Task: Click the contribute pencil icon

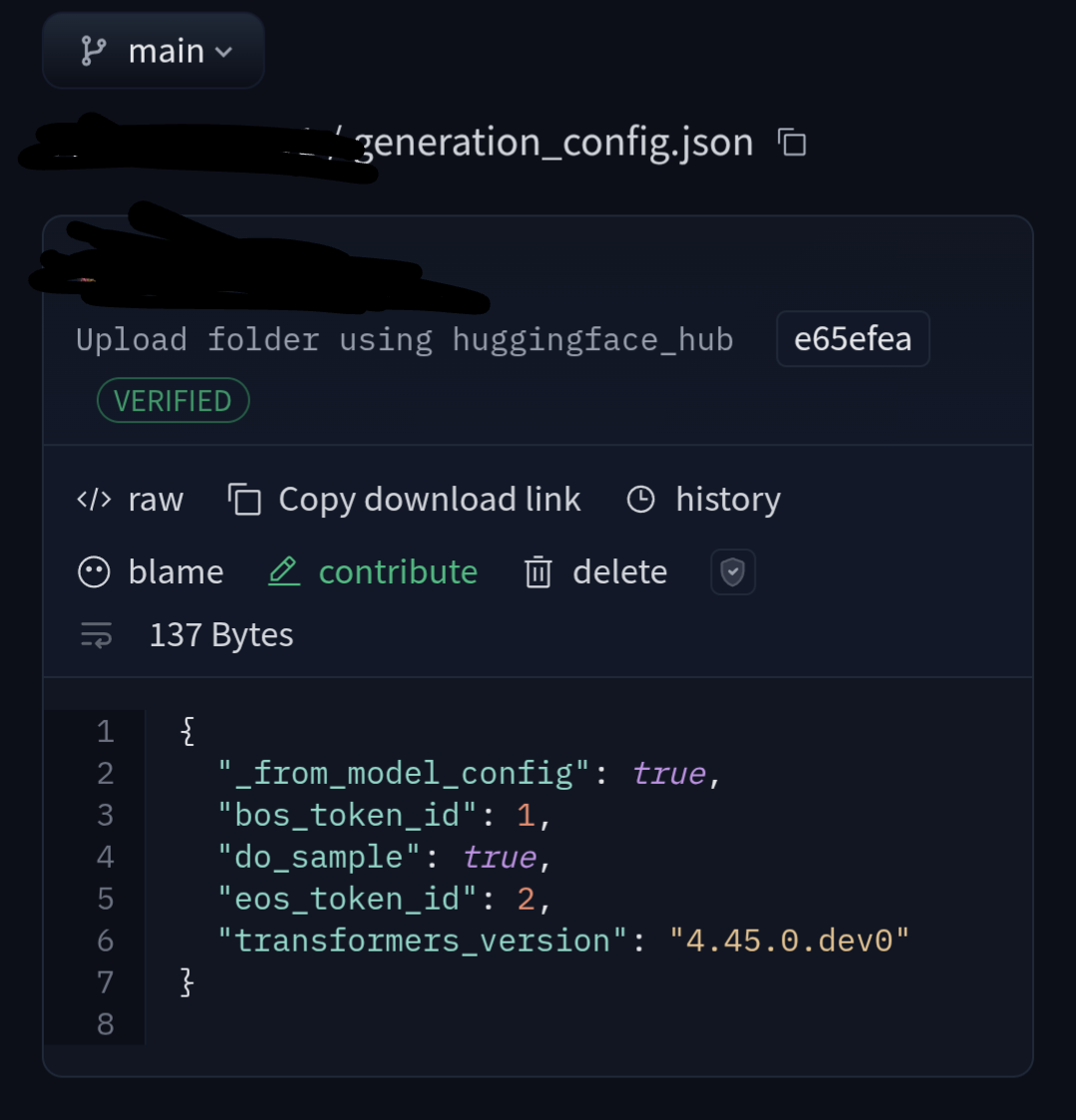Action: 284,571
